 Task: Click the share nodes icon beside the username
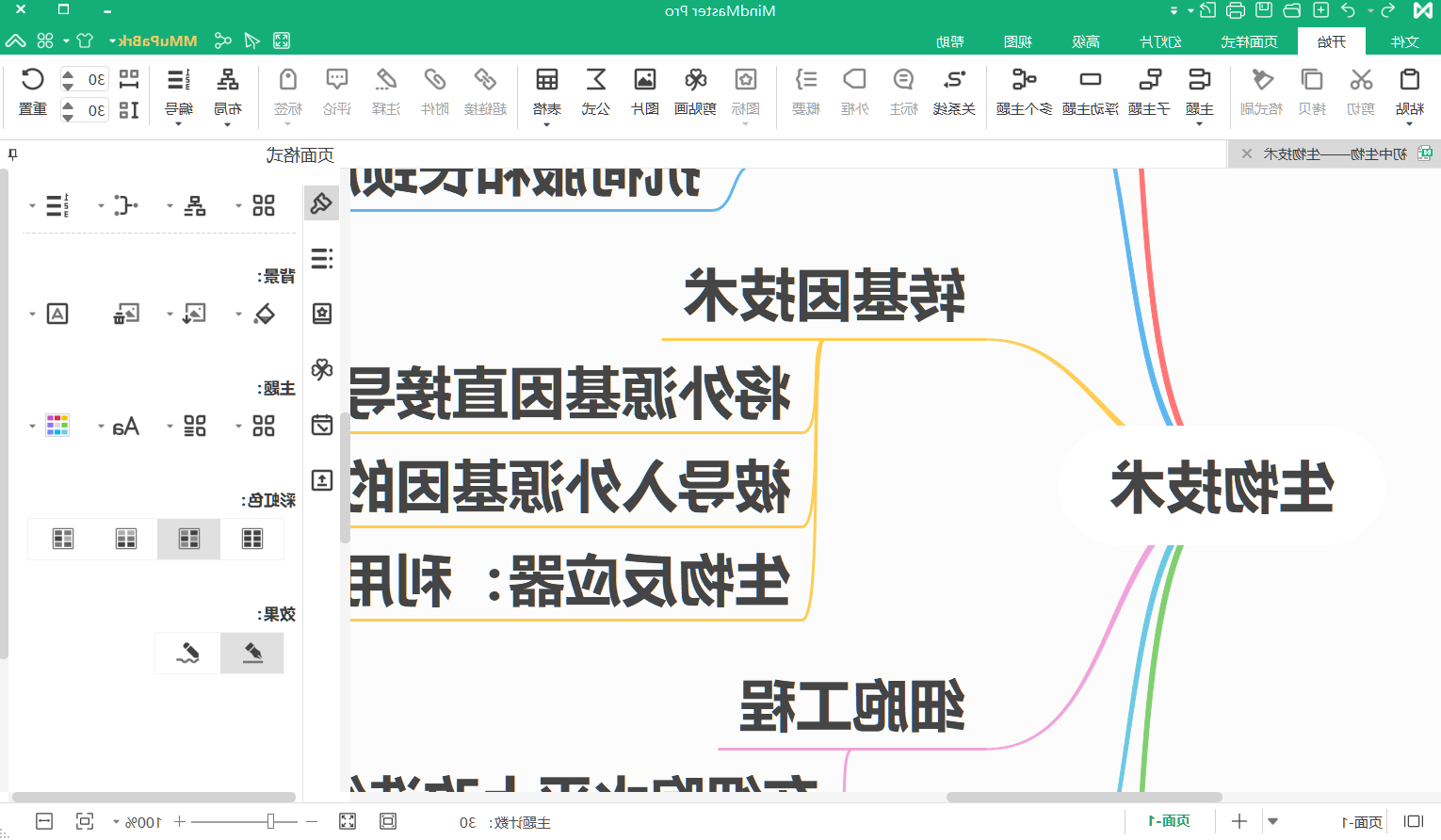point(222,40)
